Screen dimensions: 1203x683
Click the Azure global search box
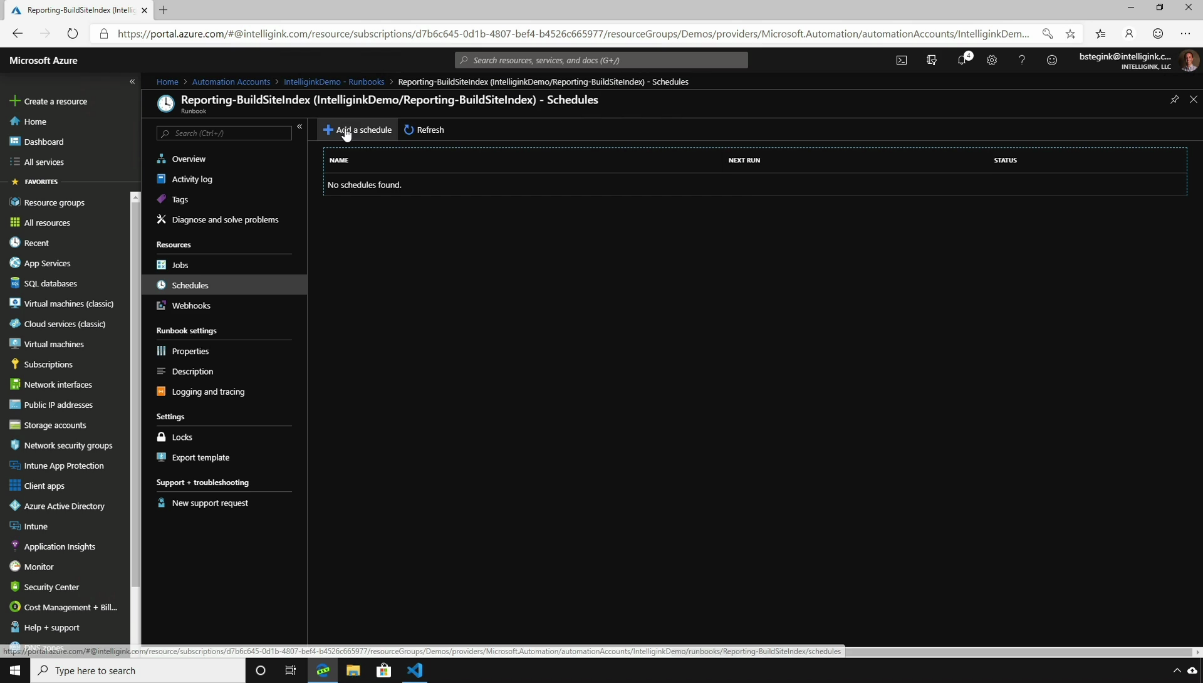(601, 60)
